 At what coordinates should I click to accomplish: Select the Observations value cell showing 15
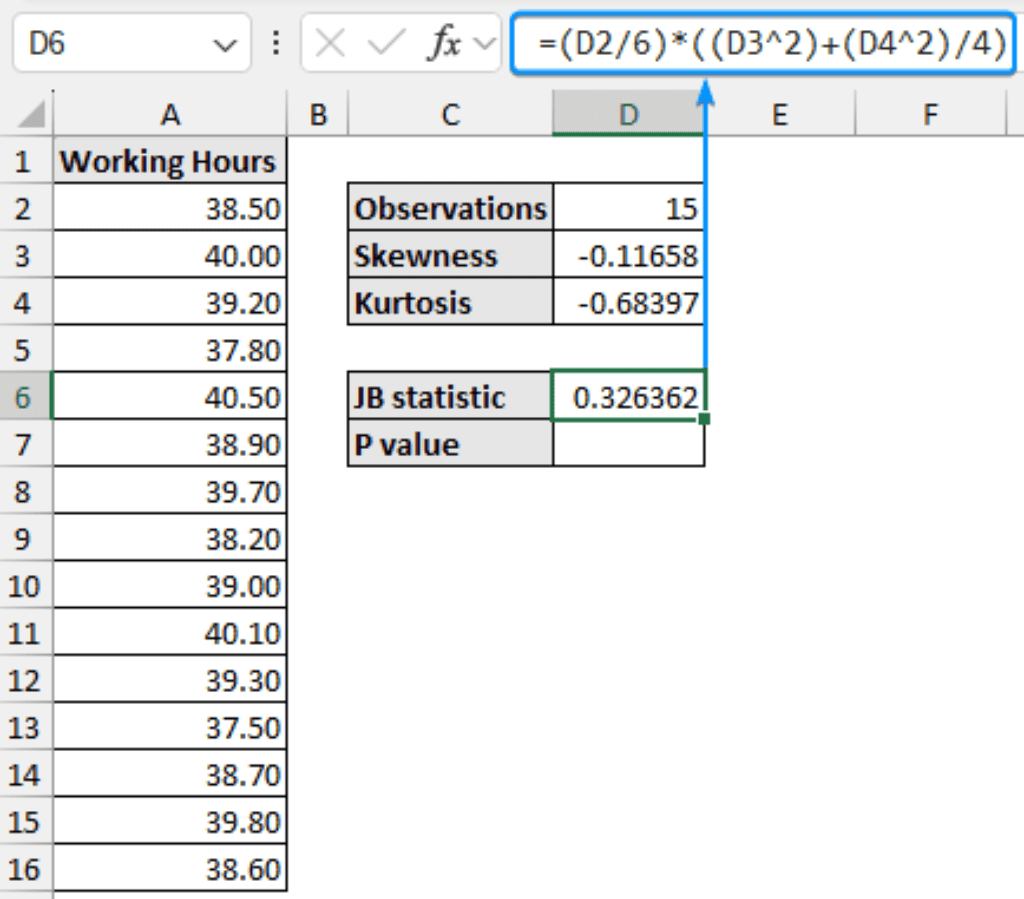point(628,209)
